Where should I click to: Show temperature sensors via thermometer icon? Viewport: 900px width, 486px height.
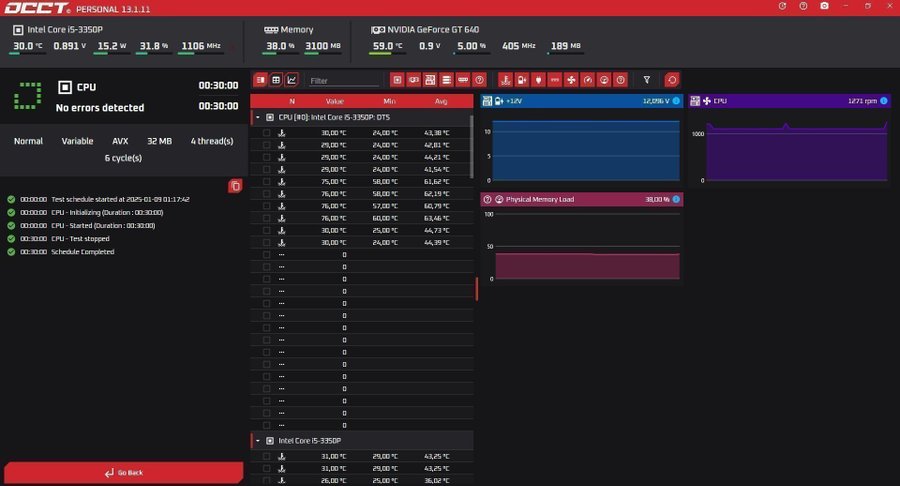(505, 80)
